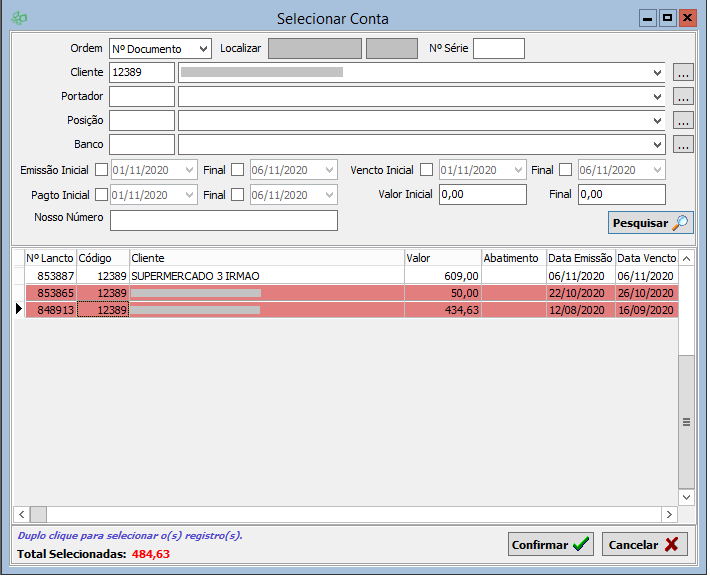Click the Confirmar button

pyautogui.click(x=550, y=545)
